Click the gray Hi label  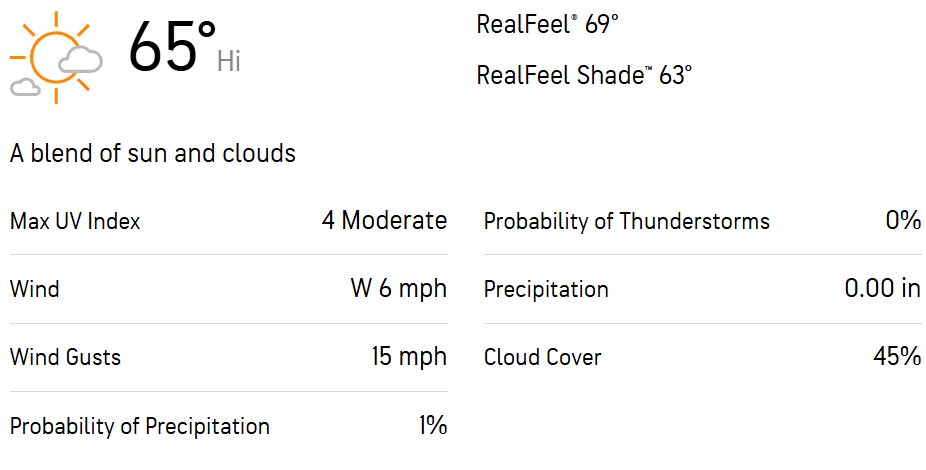[x=229, y=61]
